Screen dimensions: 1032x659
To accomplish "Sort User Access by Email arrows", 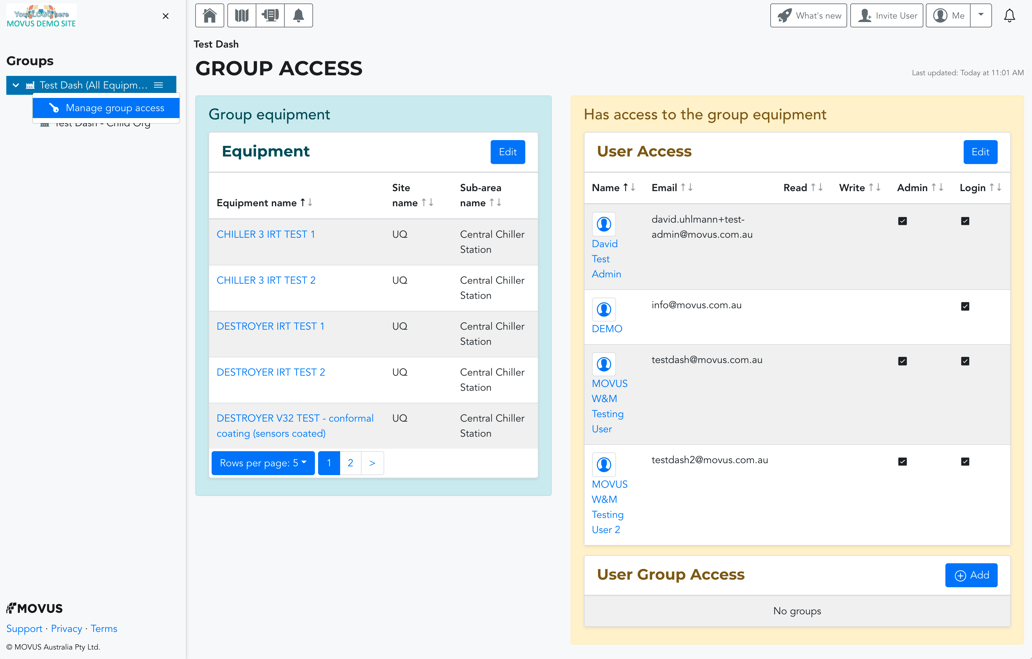I will (686, 188).
